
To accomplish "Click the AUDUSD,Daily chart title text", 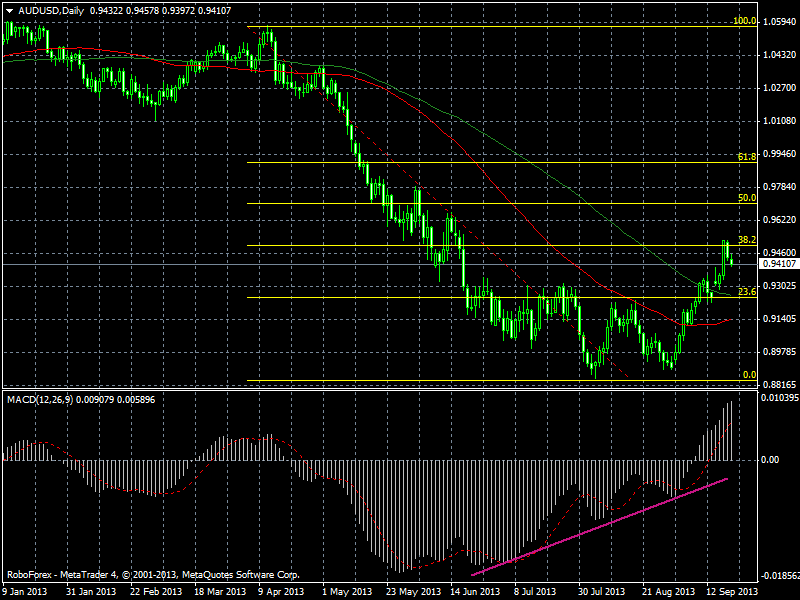I will (x=51, y=10).
